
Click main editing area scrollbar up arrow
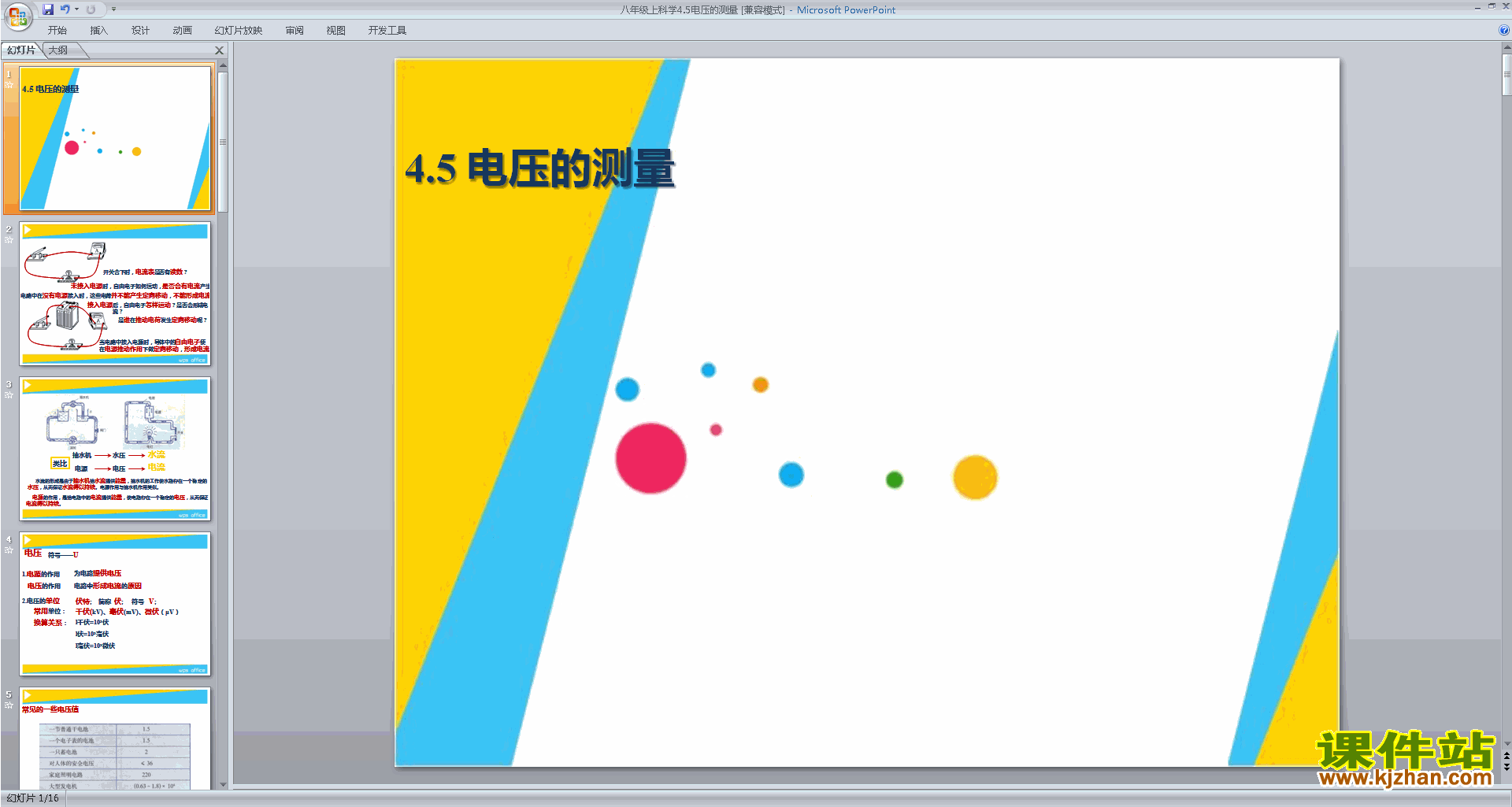[1506, 47]
